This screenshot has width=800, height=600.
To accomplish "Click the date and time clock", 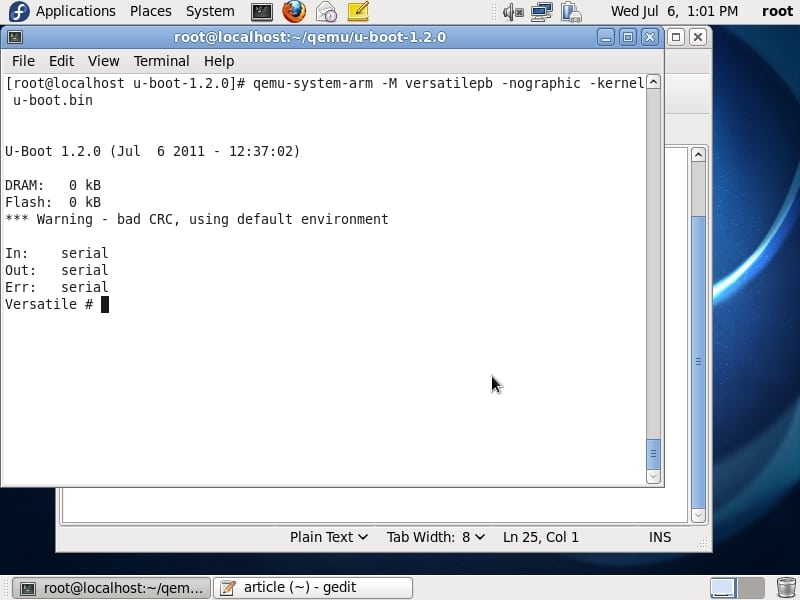I will coord(674,11).
